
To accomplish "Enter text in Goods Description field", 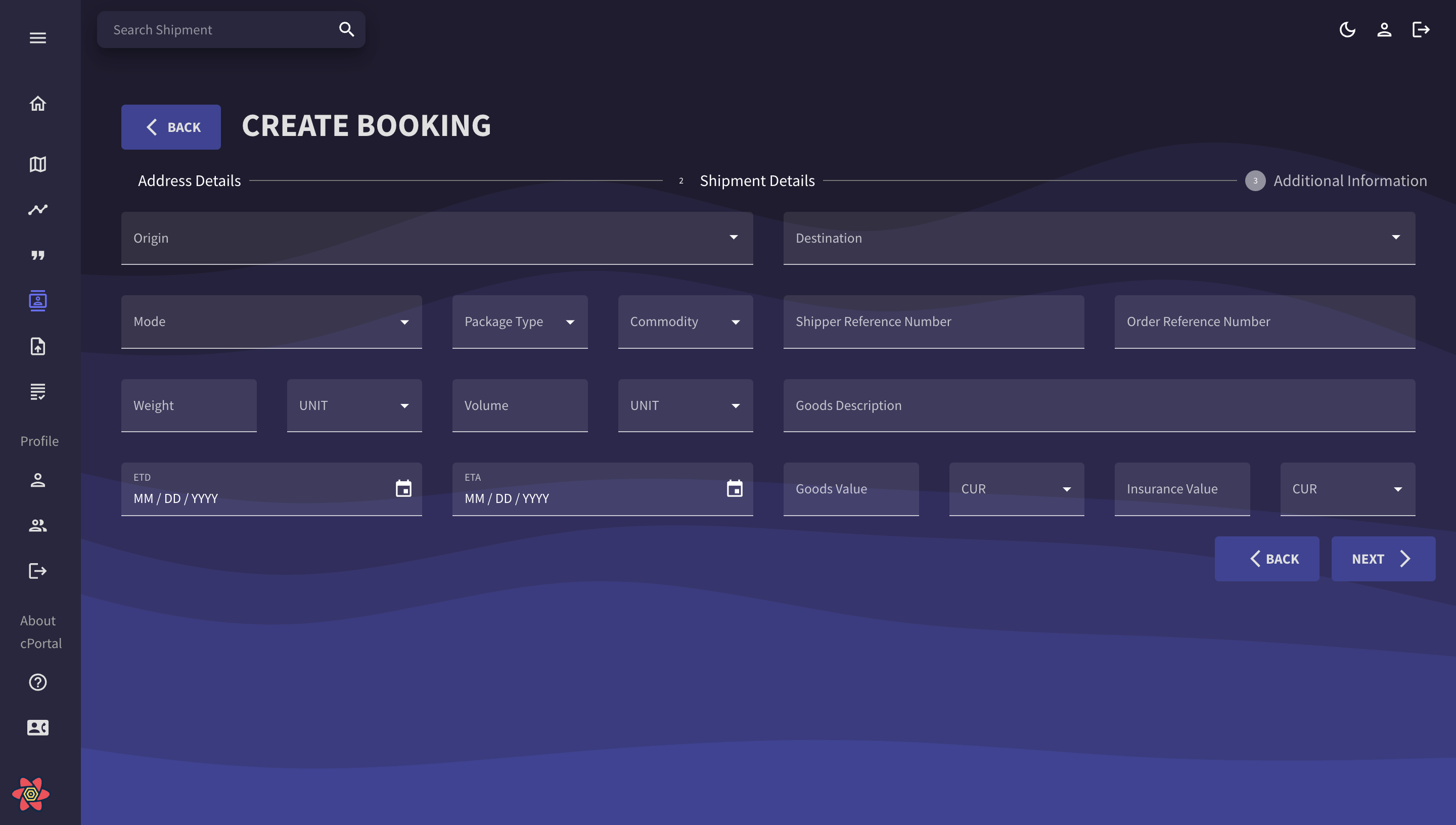I will (x=1100, y=405).
